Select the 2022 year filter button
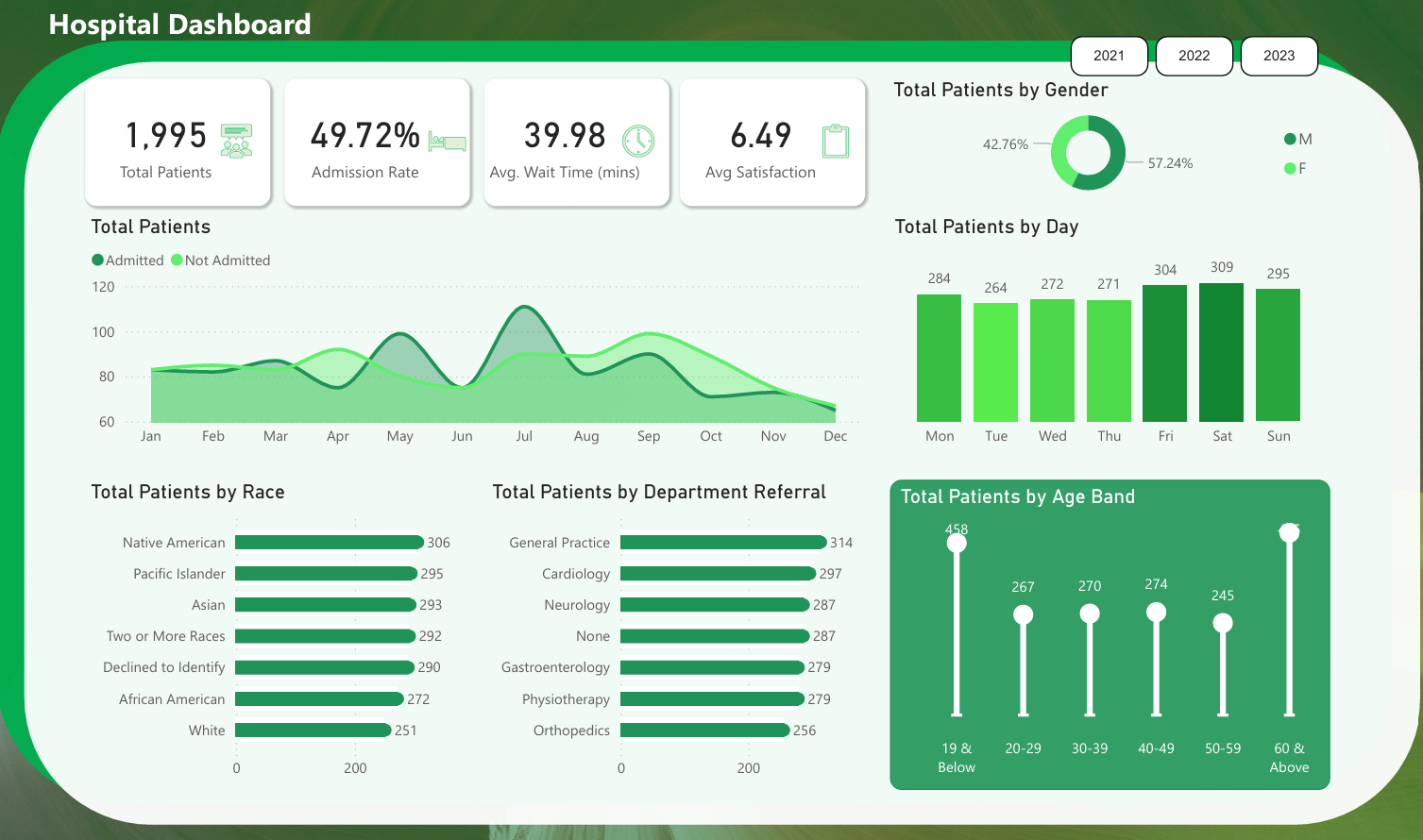1423x840 pixels. (1194, 56)
